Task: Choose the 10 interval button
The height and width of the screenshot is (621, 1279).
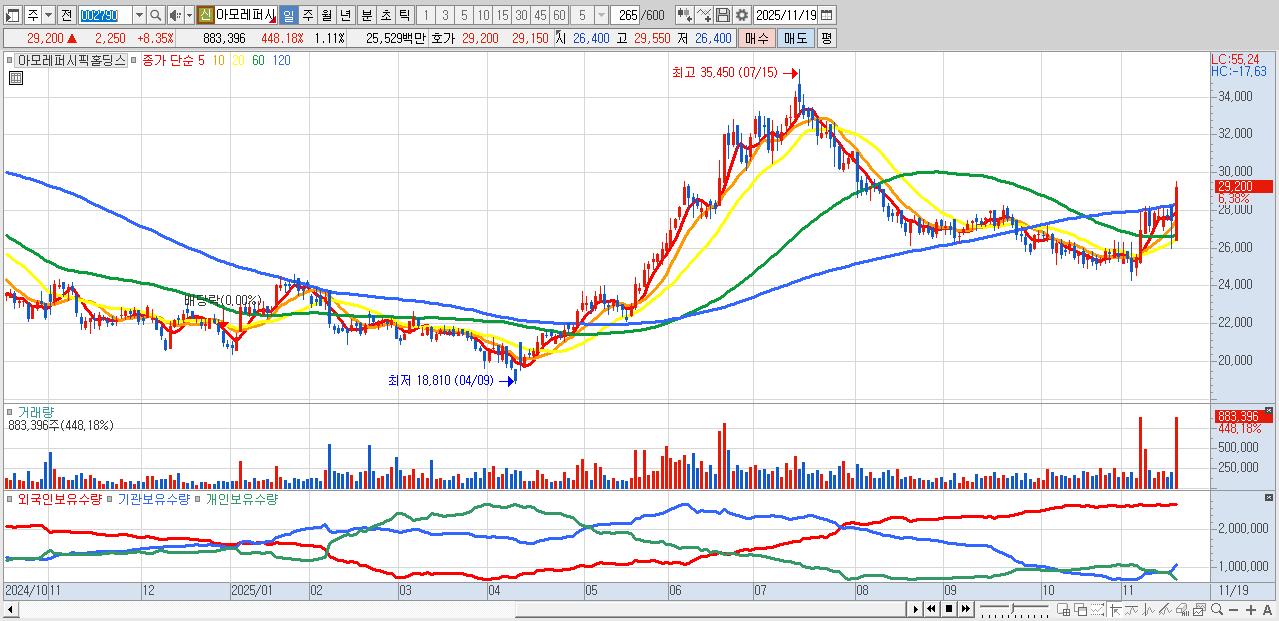Action: [483, 15]
